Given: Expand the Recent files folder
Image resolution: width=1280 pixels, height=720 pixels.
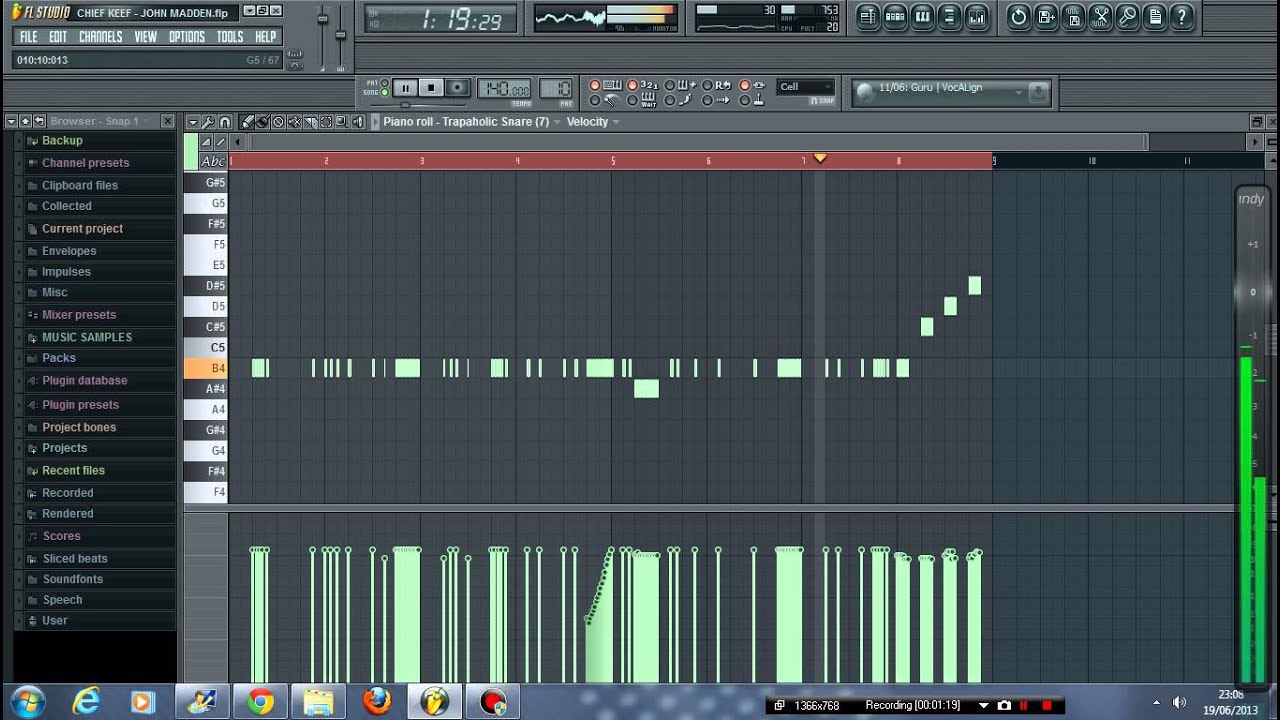Looking at the screenshot, I should coord(73,471).
